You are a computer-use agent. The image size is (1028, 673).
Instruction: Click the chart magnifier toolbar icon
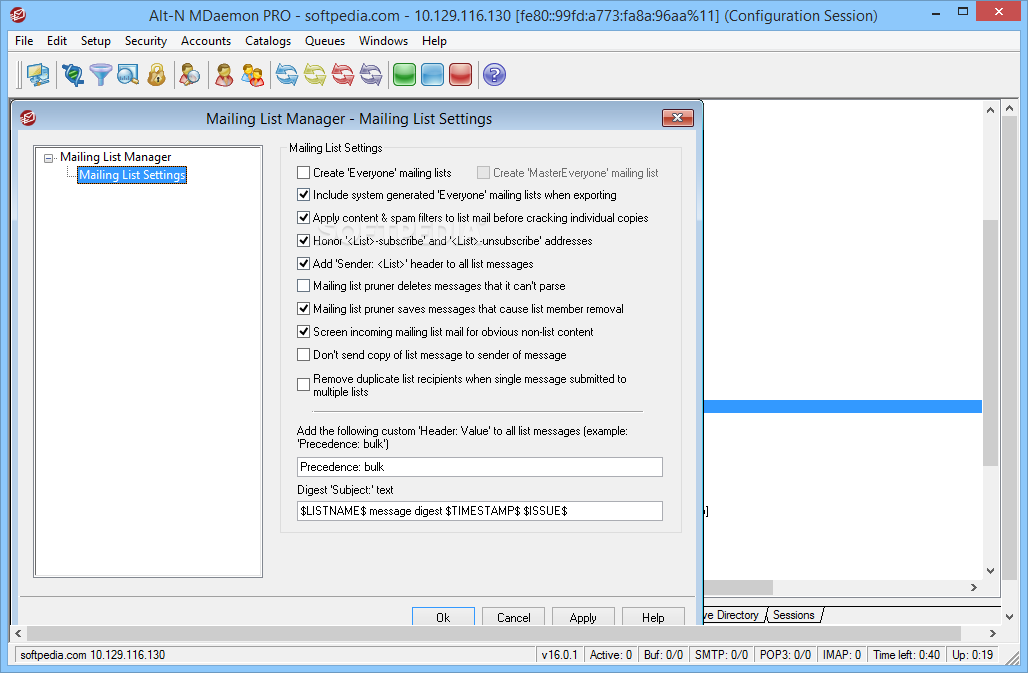tap(128, 75)
